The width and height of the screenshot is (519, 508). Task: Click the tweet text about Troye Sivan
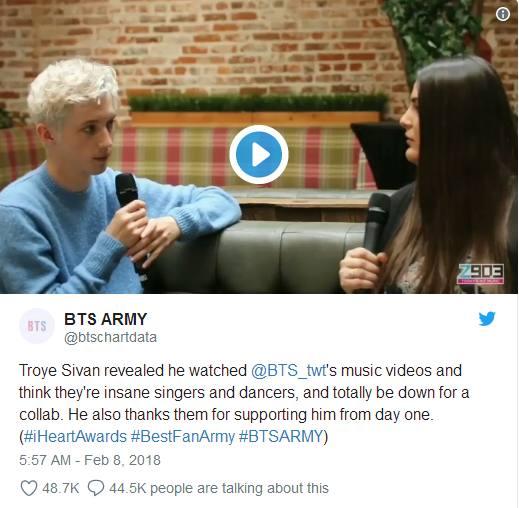tap(244, 403)
